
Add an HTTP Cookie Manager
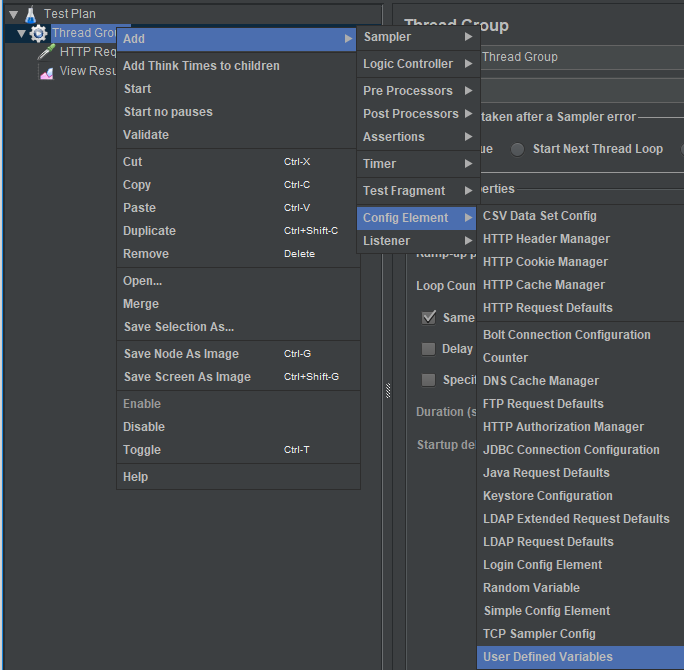(x=581, y=262)
